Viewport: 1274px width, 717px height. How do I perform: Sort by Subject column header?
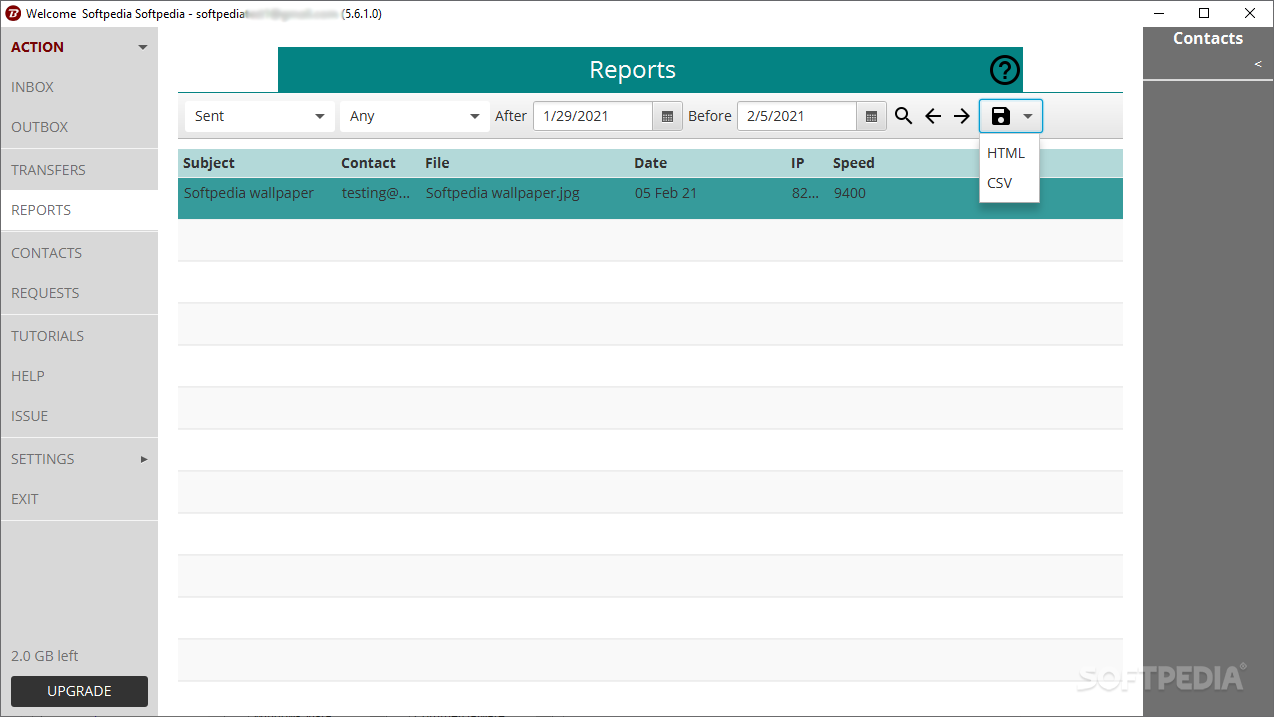(209, 163)
